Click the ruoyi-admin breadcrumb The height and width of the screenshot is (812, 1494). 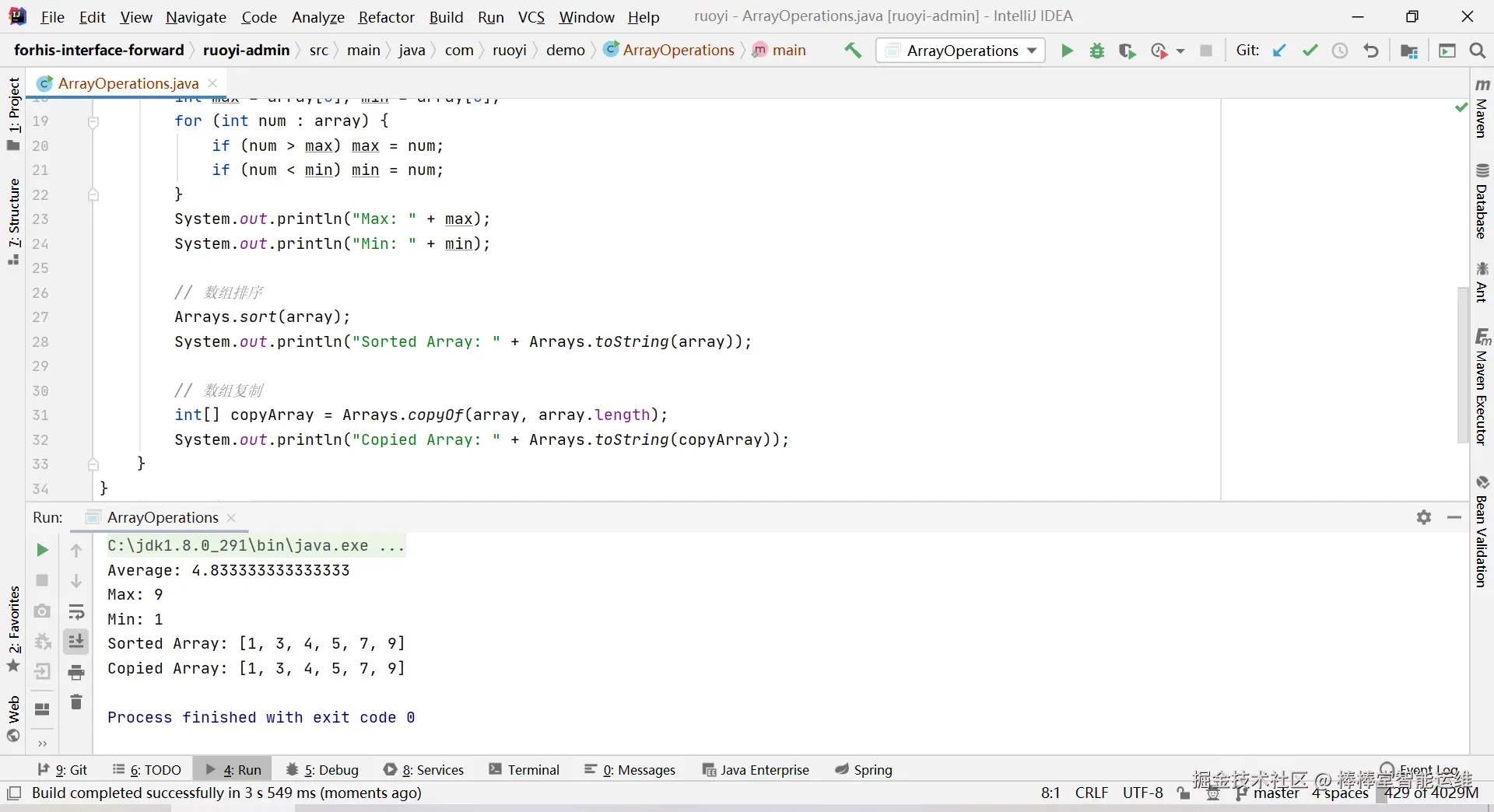tap(246, 50)
